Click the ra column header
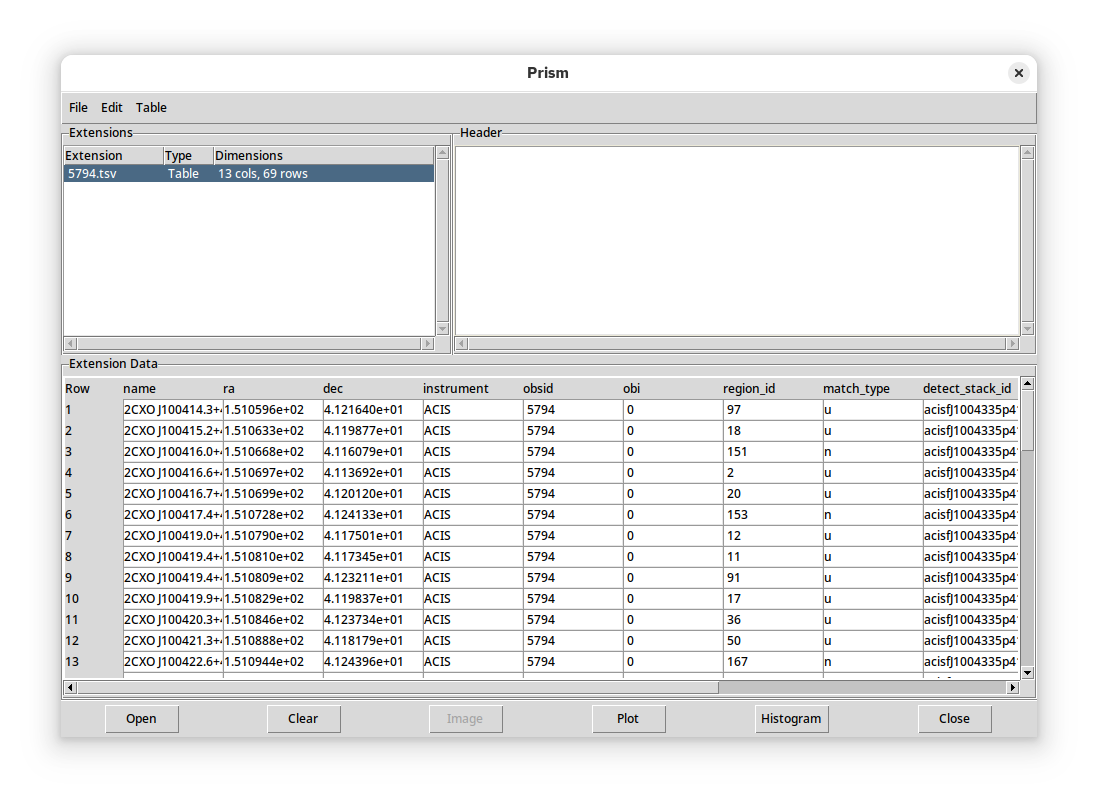 point(272,389)
